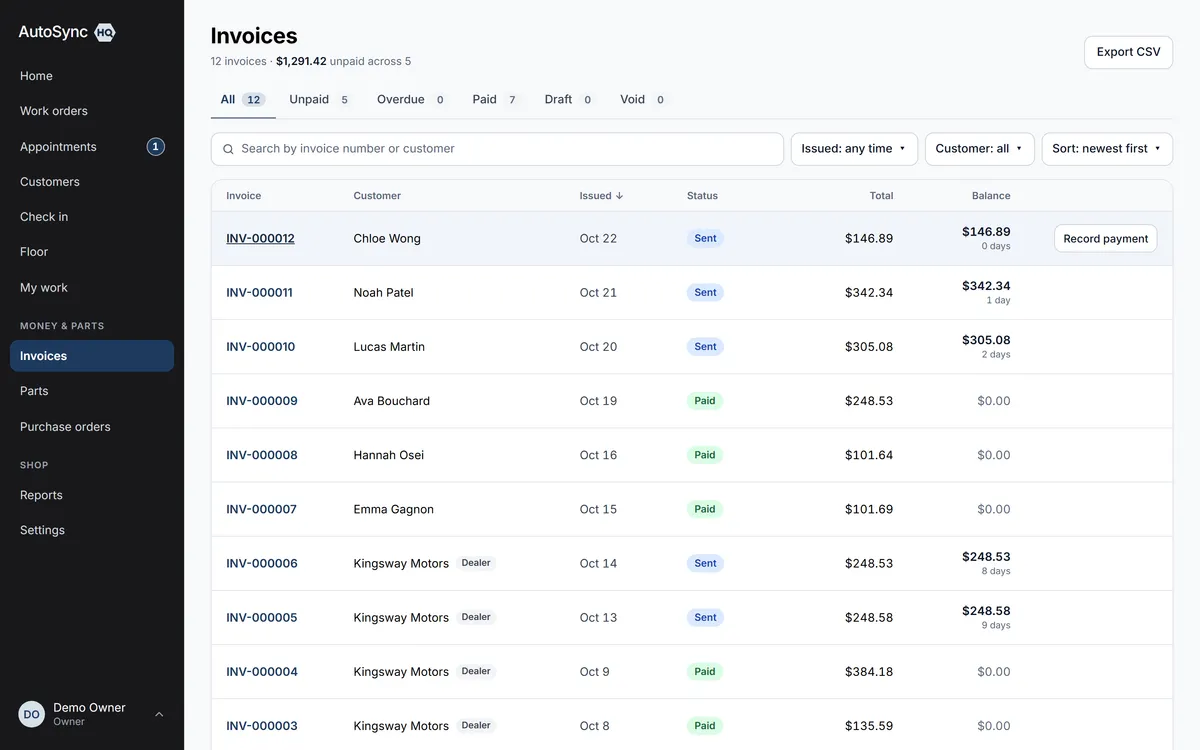Click customer name Lucas Martin
Screen dimensions: 1200x750
point(389,347)
